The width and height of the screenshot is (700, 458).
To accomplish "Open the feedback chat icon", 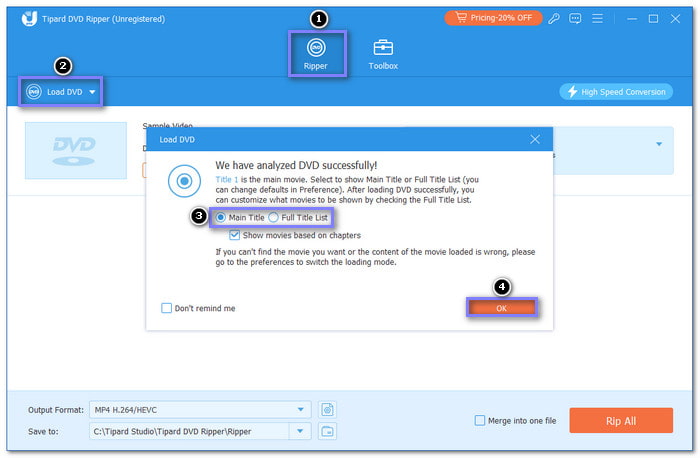I will click(x=575, y=18).
